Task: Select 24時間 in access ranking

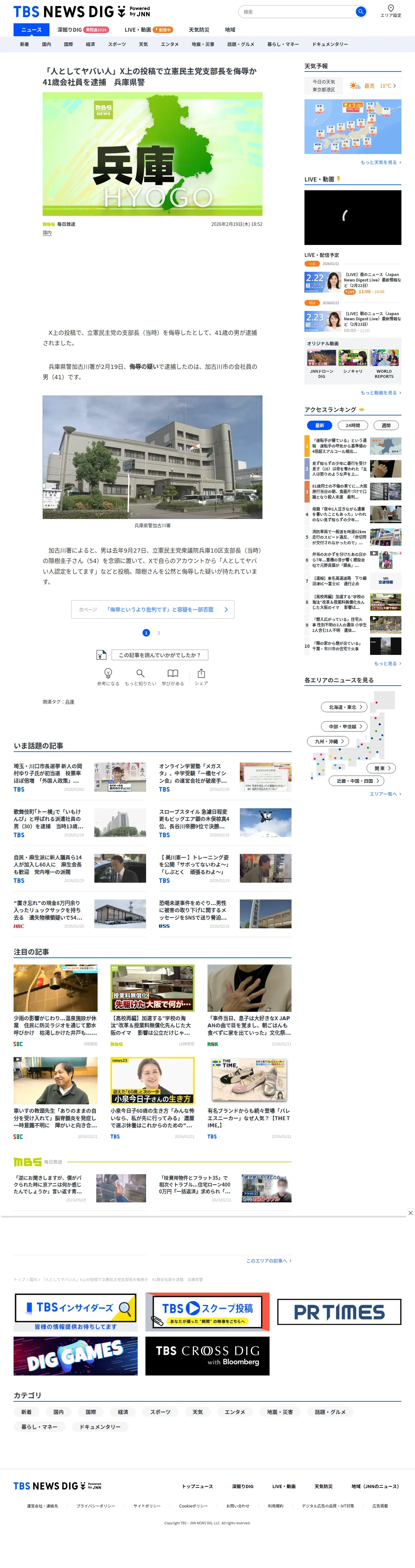Action: pos(353,425)
